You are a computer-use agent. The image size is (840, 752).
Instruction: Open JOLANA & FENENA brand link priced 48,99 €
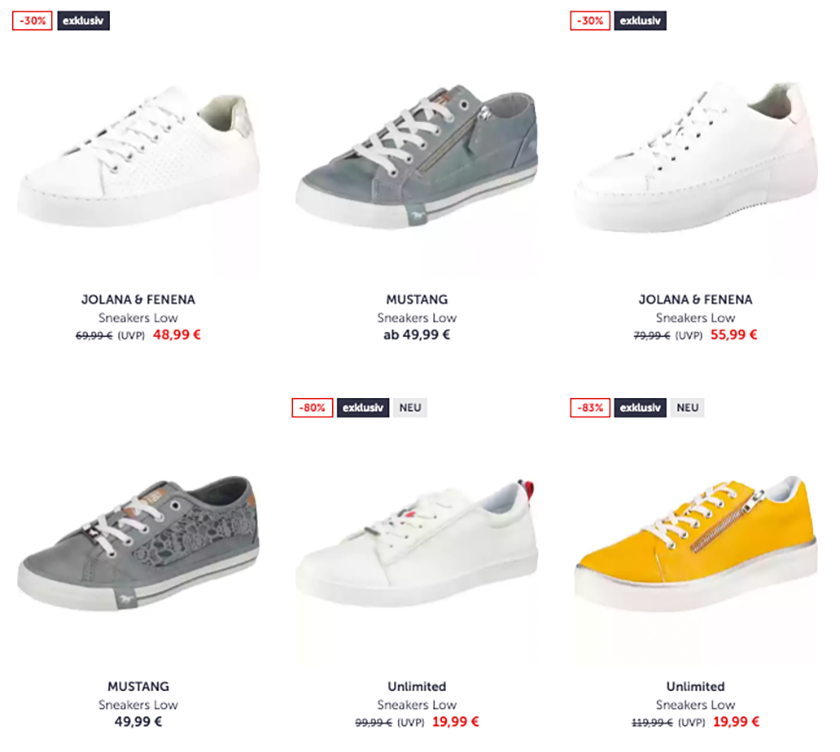click(138, 299)
